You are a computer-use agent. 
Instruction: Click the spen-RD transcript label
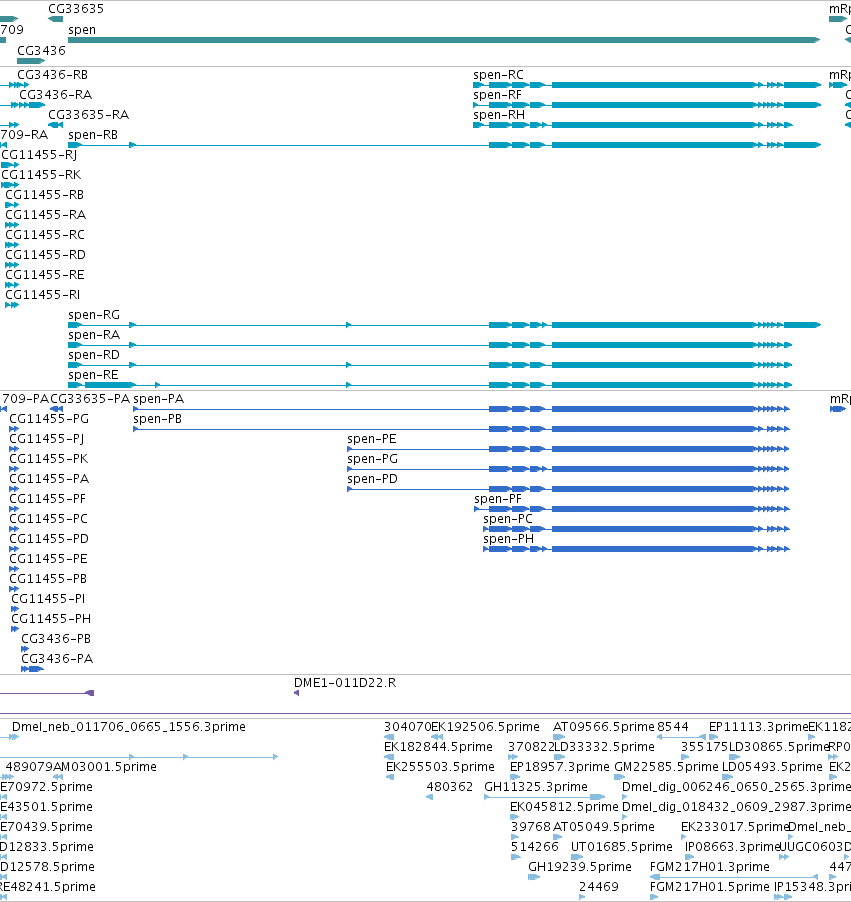pyautogui.click(x=94, y=355)
